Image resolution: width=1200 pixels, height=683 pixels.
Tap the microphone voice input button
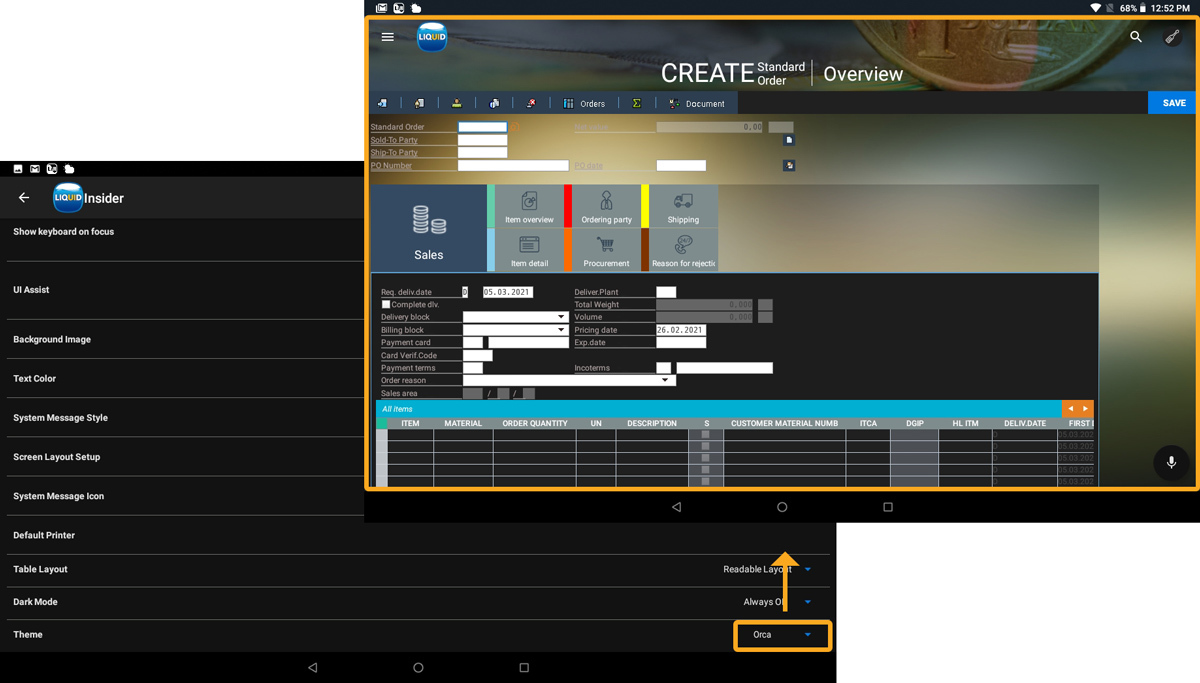[1171, 463]
